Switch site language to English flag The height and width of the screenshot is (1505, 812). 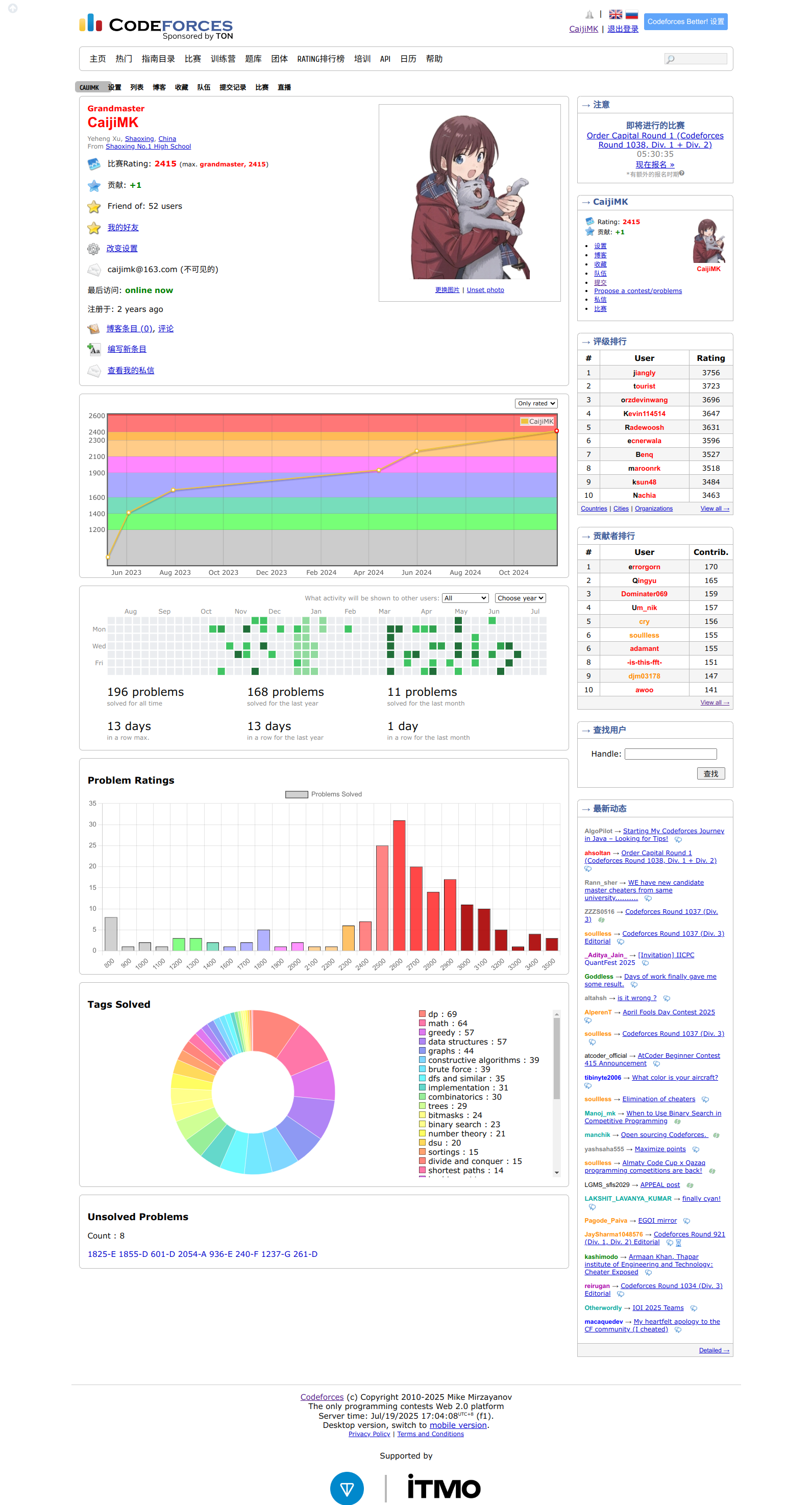pyautogui.click(x=615, y=15)
